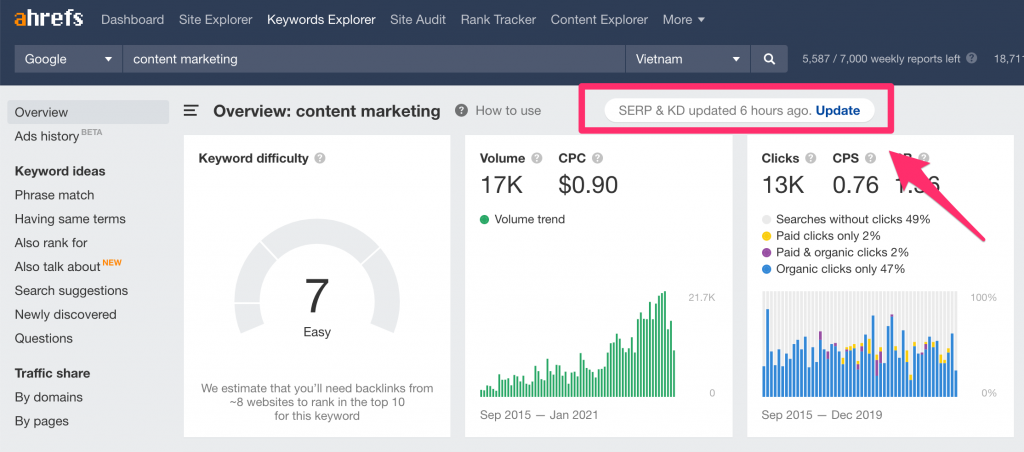
Task: Open Content Explorer
Action: pyautogui.click(x=600, y=20)
